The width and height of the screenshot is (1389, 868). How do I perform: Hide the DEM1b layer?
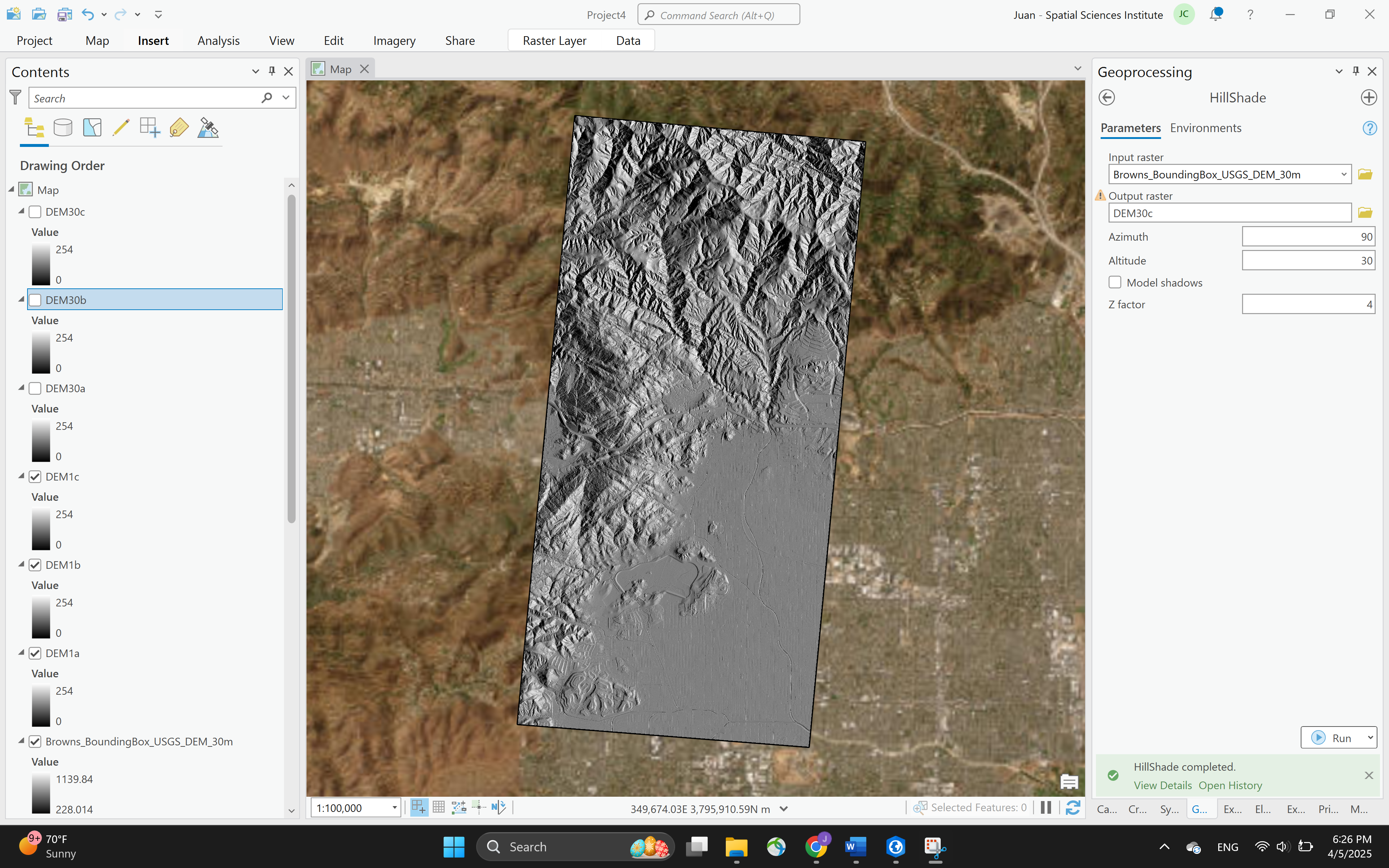click(x=35, y=565)
